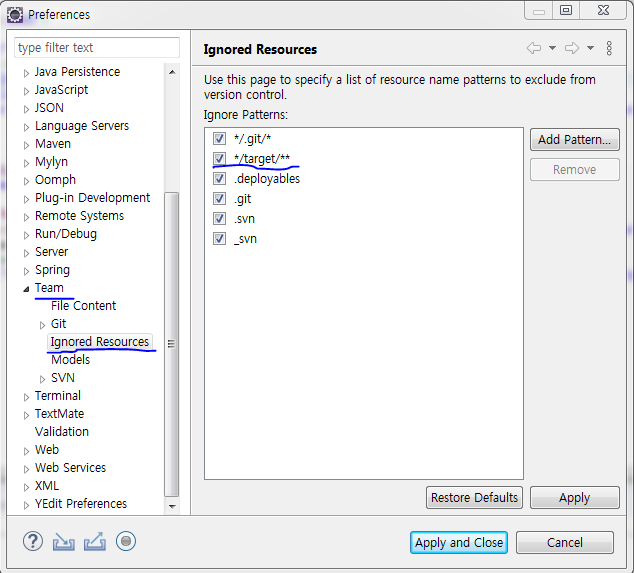The image size is (634, 573).
Task: Select Remote Systems in the tree
Action: 79,216
